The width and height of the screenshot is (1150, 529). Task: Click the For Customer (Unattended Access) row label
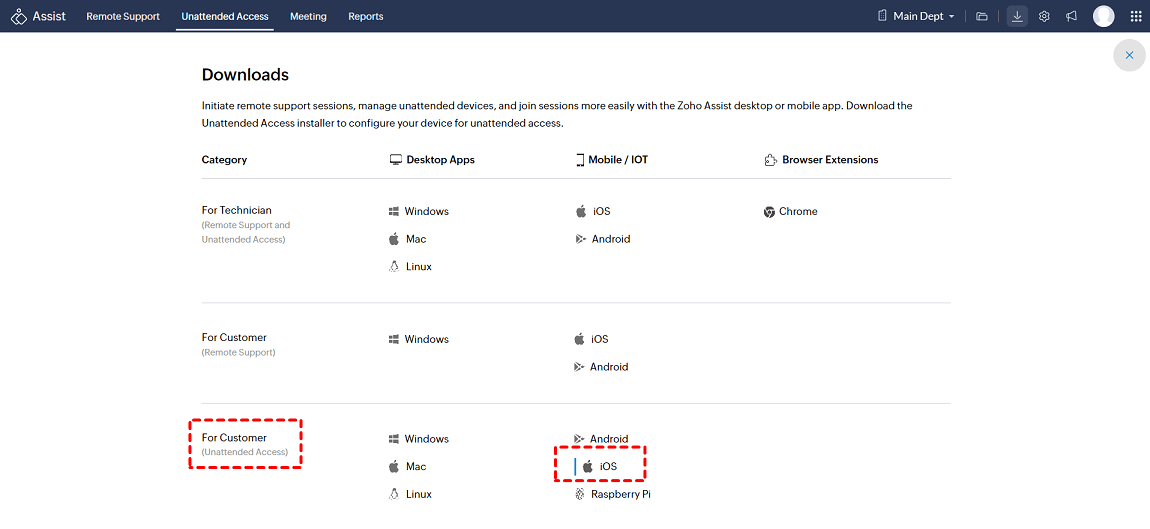tap(245, 444)
